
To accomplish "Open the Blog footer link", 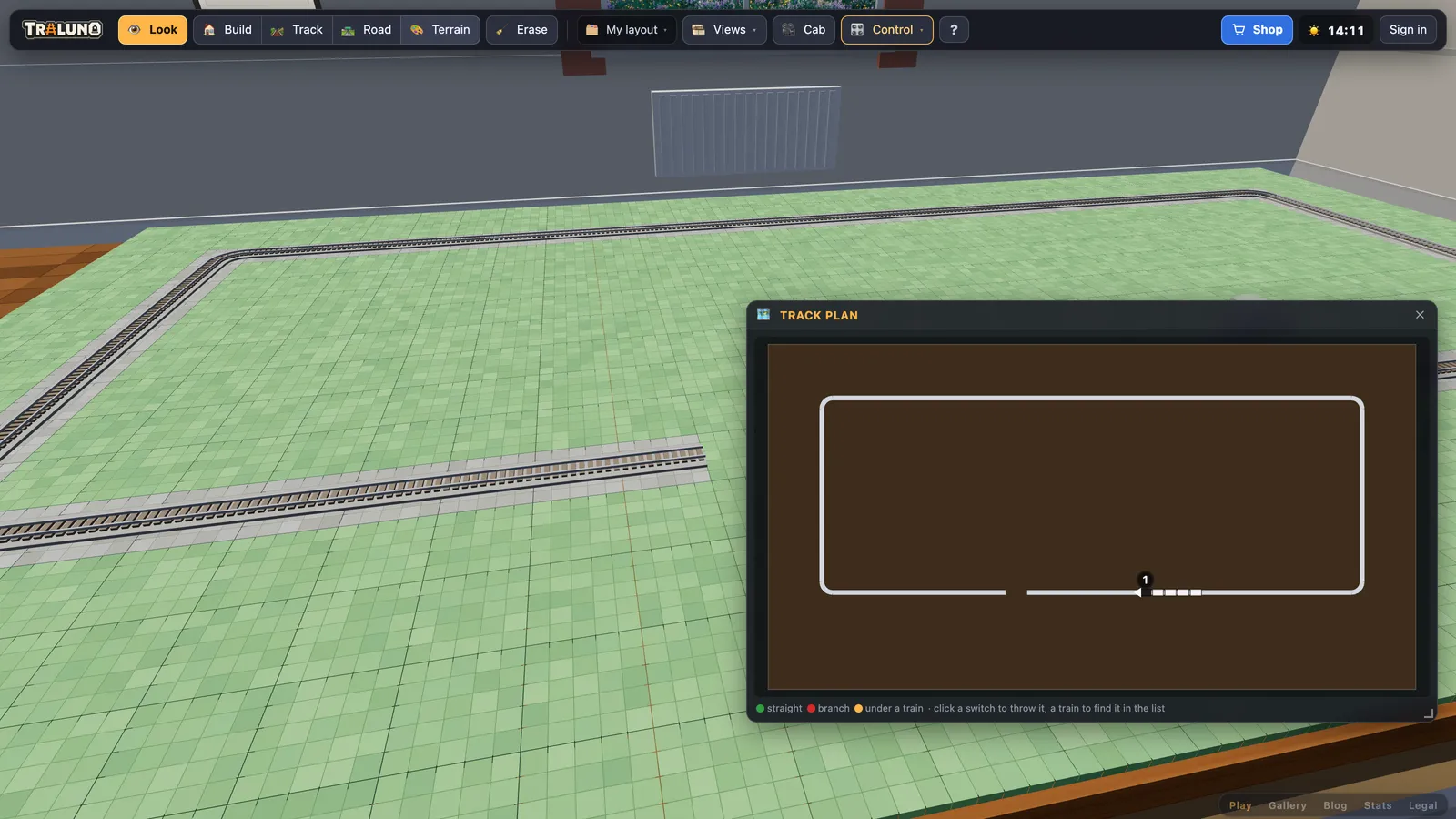I will coord(1335,805).
